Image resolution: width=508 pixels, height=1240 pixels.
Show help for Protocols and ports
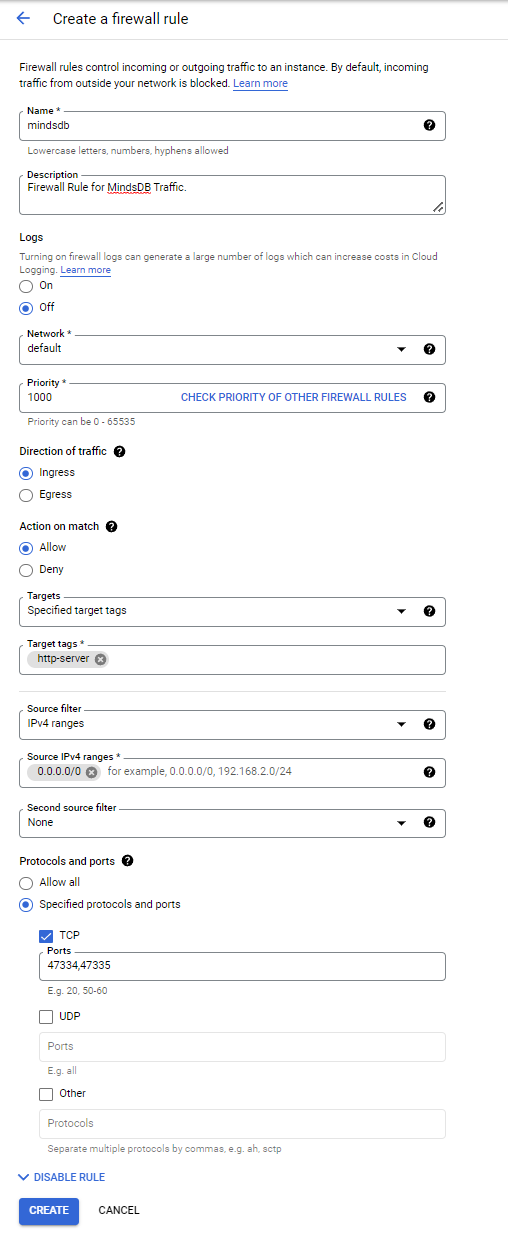tap(128, 860)
